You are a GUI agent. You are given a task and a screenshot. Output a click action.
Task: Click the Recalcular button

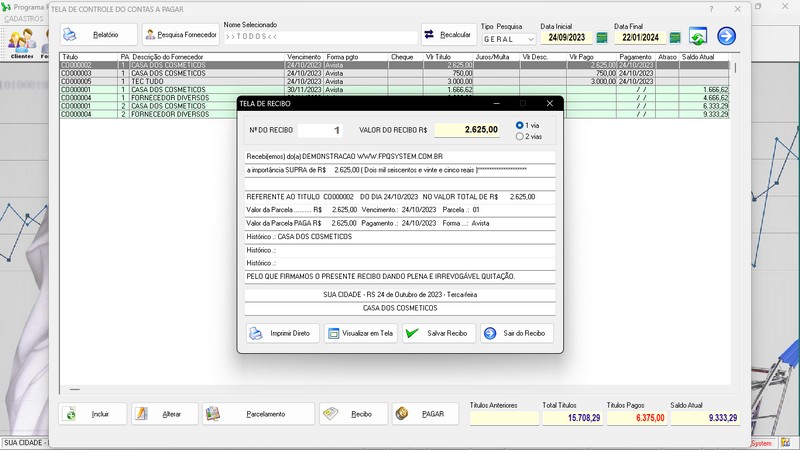(448, 34)
